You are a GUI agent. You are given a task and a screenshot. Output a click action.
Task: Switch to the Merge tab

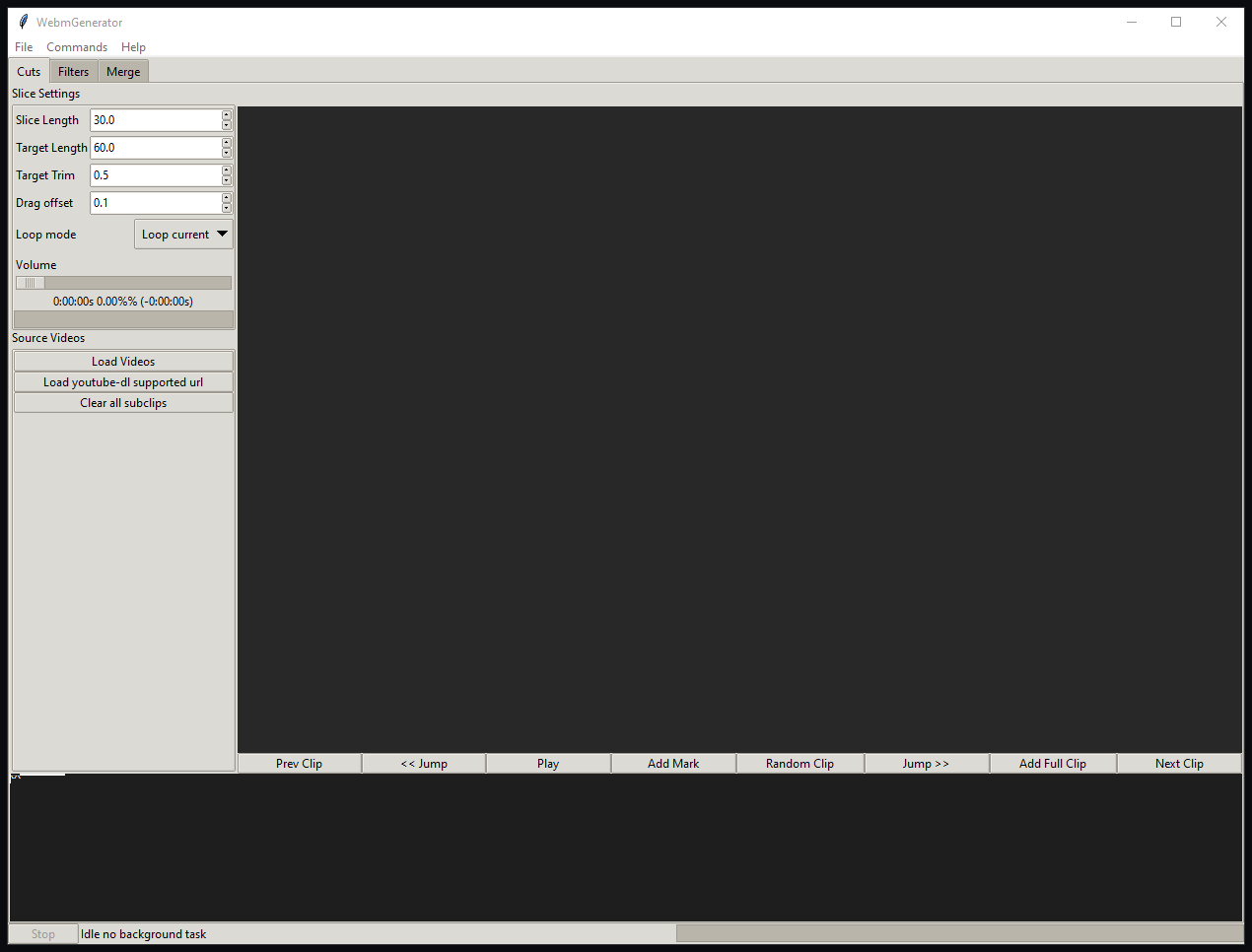tap(123, 72)
